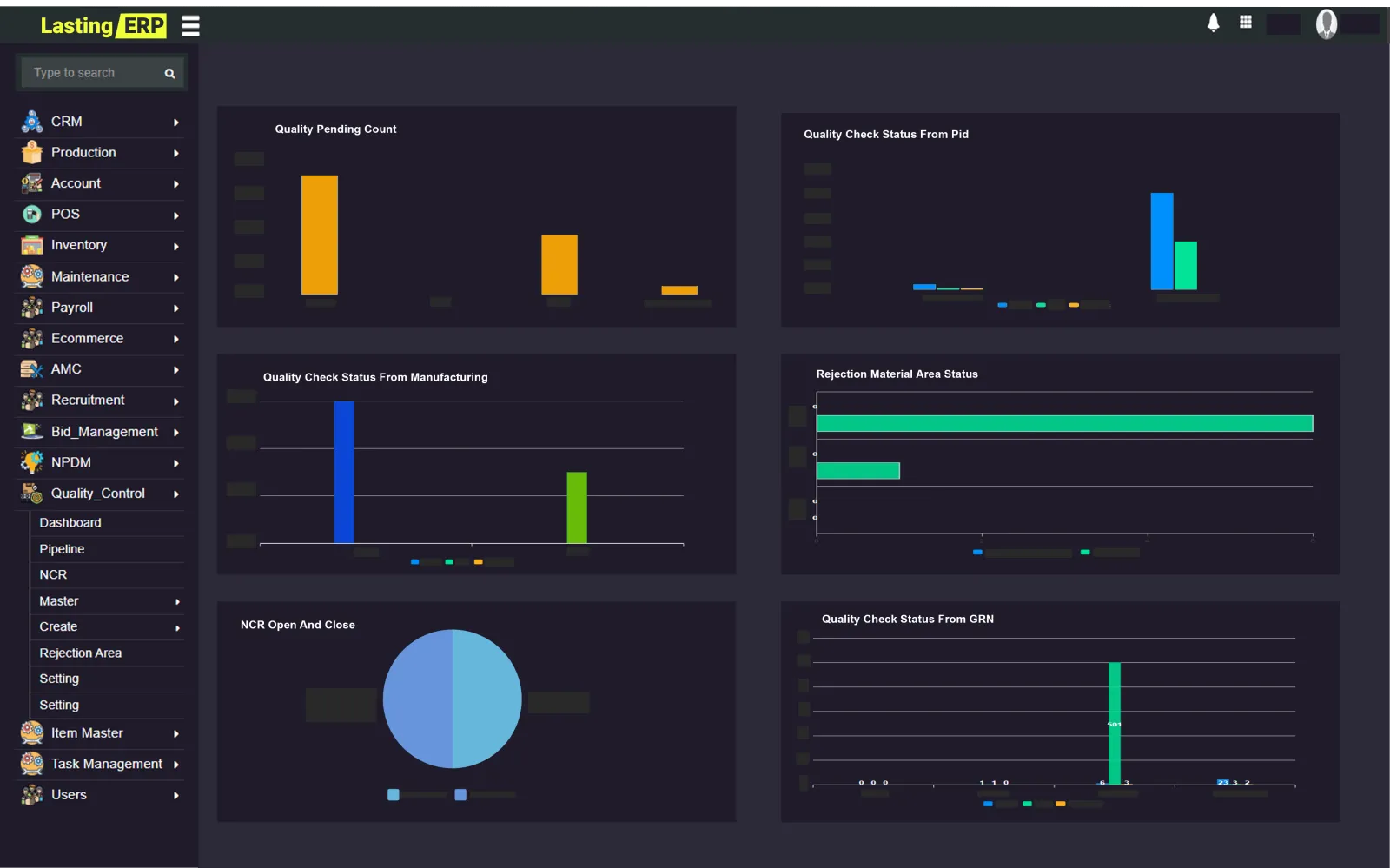Open the Task Management menu label
The image size is (1390, 868).
click(107, 764)
